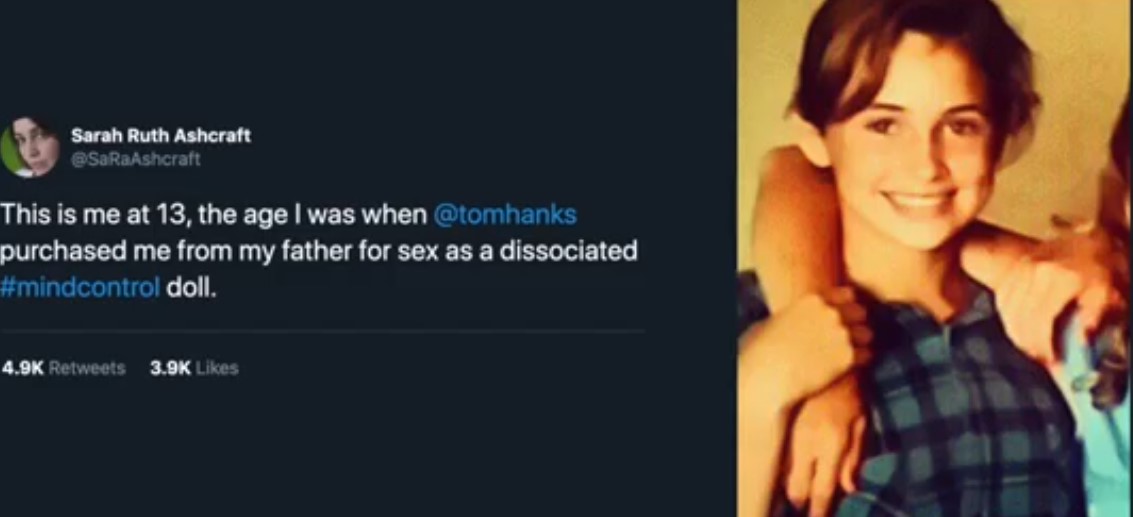
Task: Open the Sarah Ruth Ashcraft display name
Action: 160,135
